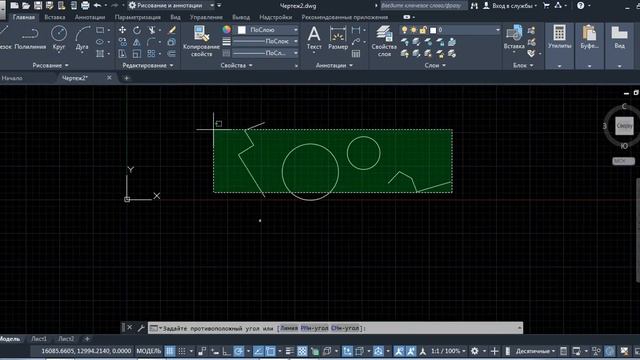Click Match Properties (Копирование свойств)
This screenshot has width=640, height=360.
pyautogui.click(x=201, y=41)
